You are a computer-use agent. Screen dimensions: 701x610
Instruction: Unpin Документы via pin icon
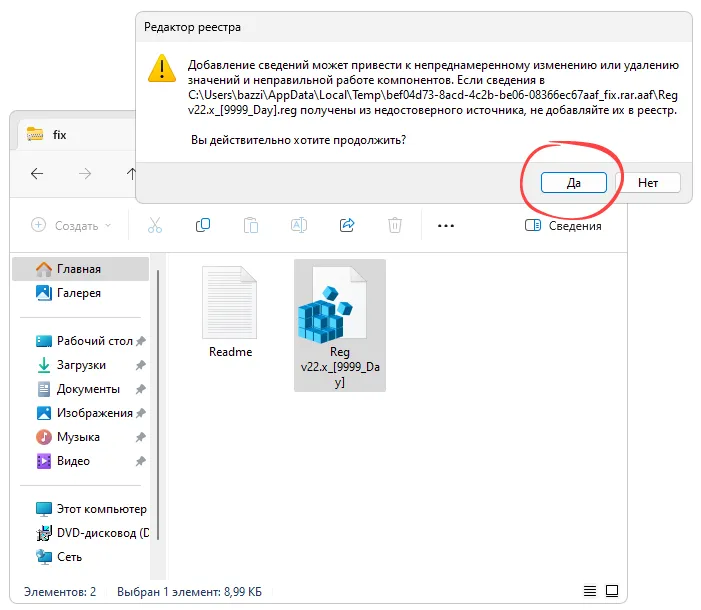click(x=141, y=389)
